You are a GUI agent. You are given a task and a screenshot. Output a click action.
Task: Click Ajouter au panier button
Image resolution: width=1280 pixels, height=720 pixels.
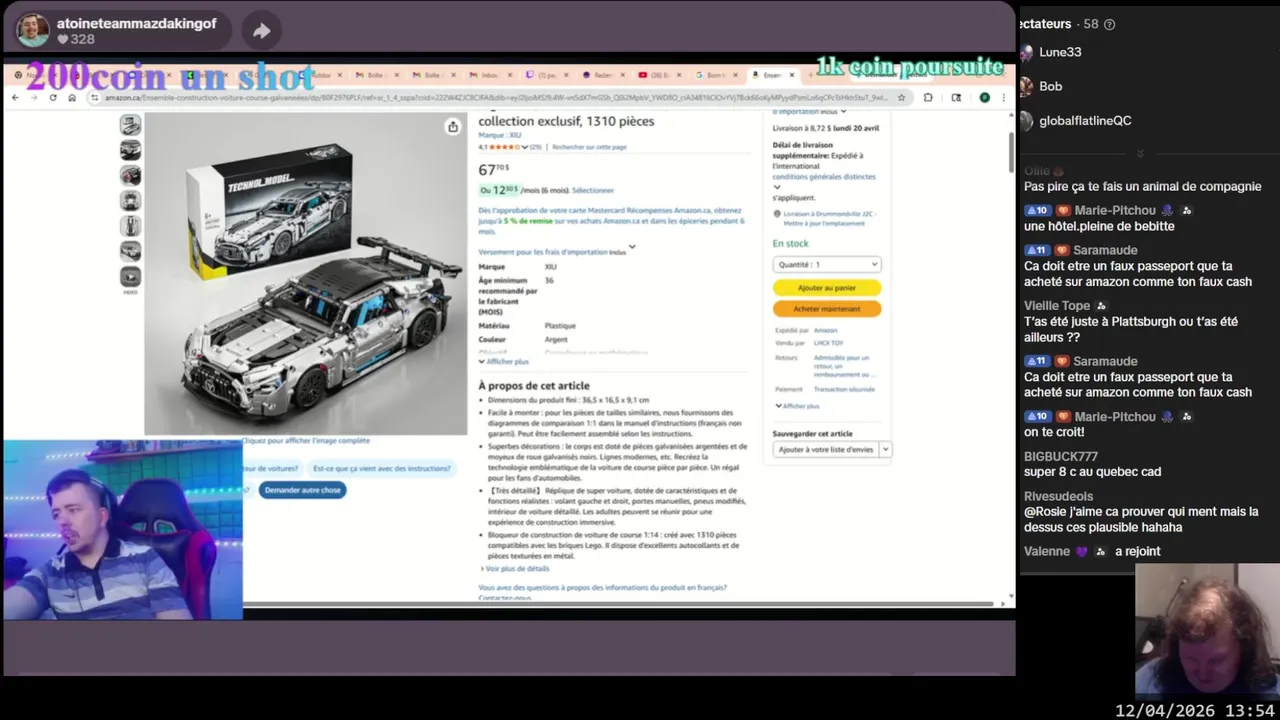click(827, 288)
